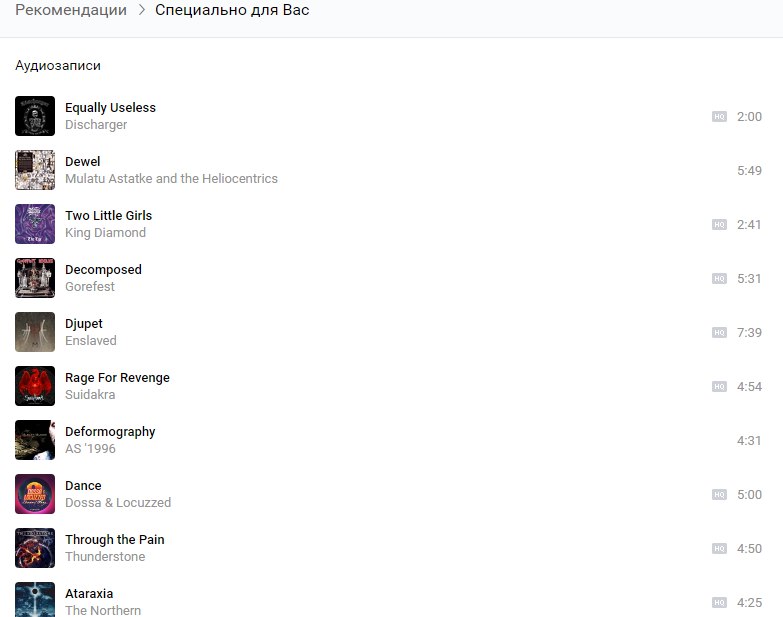Open Mulatu Astatke and the Heliocentrics artist
This screenshot has height=617, width=783.
pos(171,179)
